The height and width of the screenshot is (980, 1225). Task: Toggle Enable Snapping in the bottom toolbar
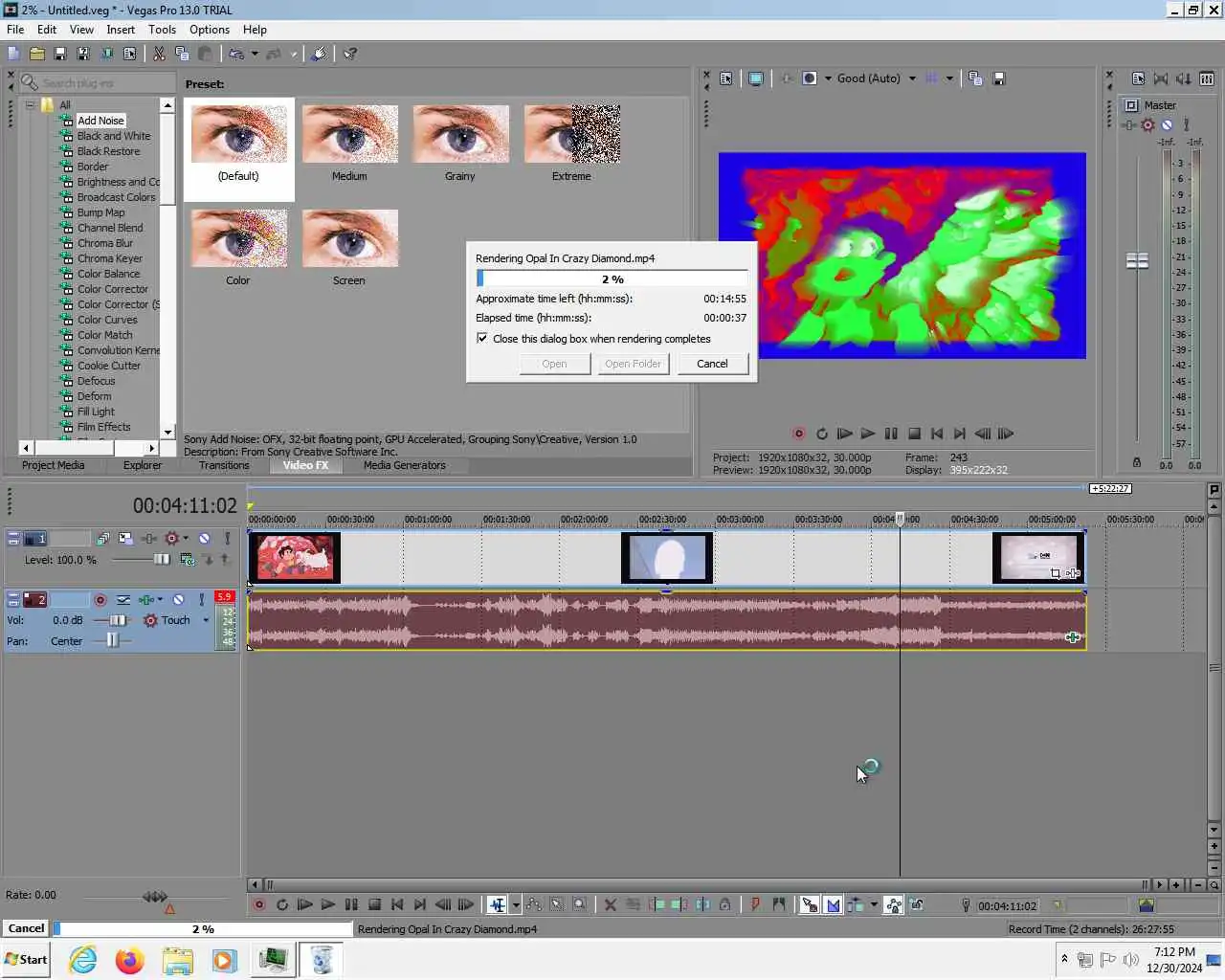(810, 904)
